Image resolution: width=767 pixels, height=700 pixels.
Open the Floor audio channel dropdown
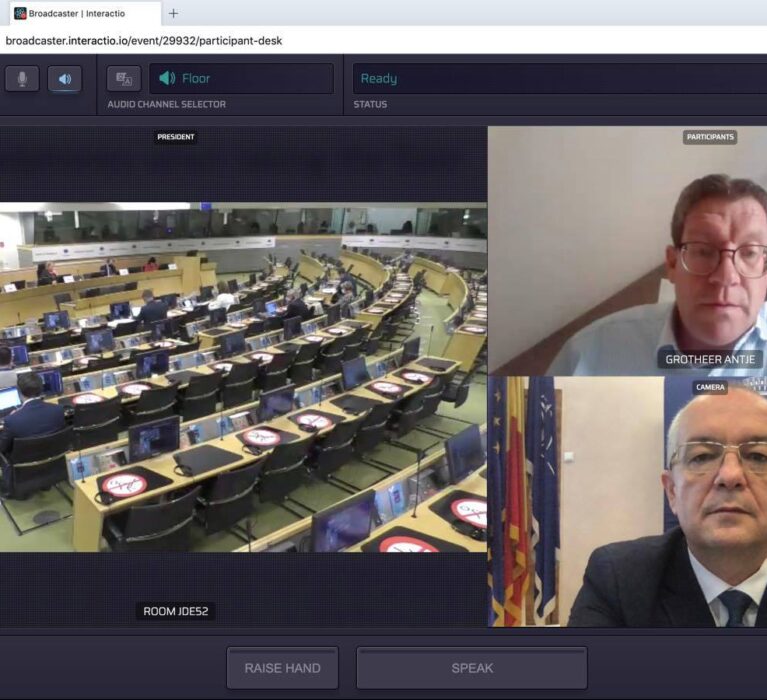(x=241, y=79)
